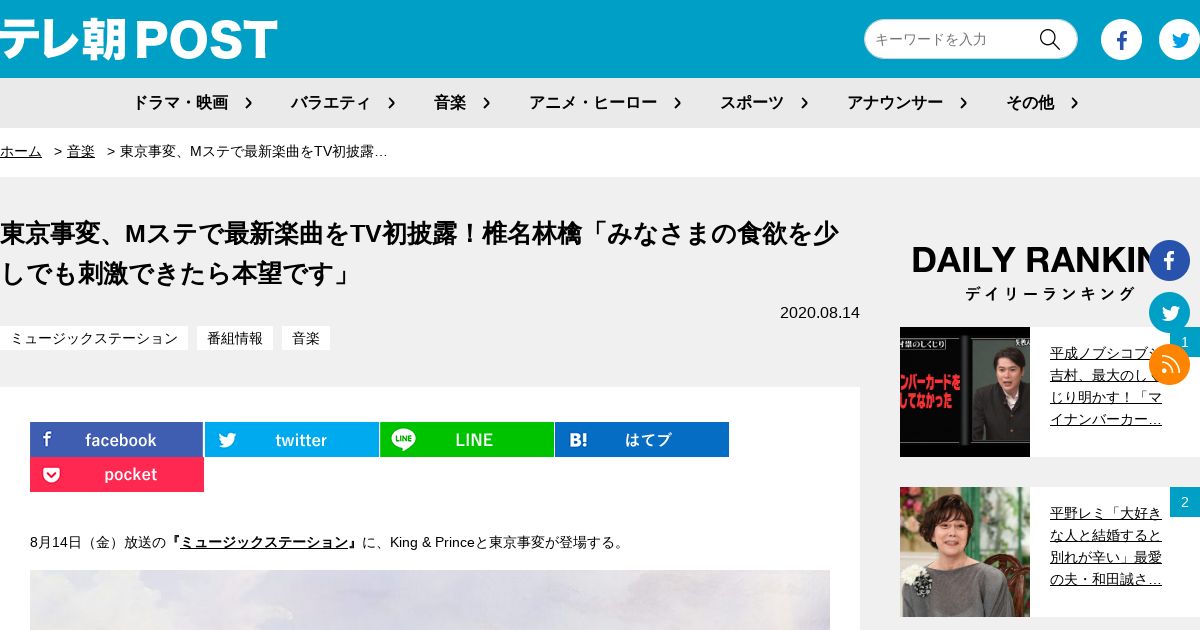Share article via facebook button
Image resolution: width=1200 pixels, height=630 pixels.
[117, 440]
